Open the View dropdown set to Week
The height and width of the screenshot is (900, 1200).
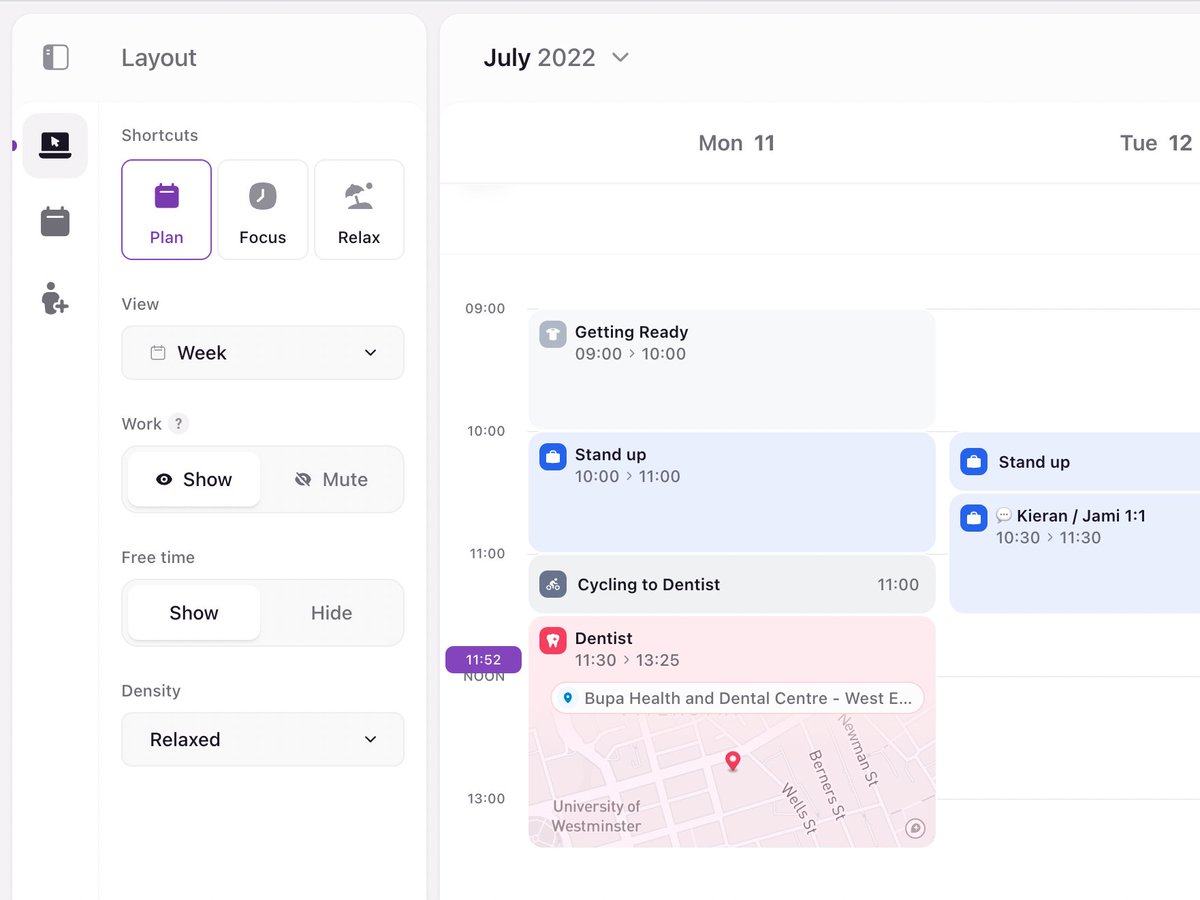tap(262, 352)
